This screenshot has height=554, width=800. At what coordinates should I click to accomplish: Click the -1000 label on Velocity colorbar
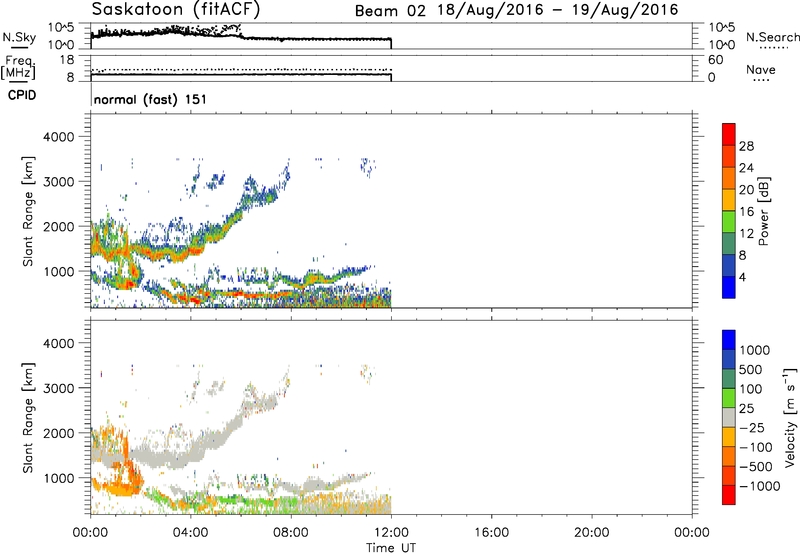coord(760,486)
